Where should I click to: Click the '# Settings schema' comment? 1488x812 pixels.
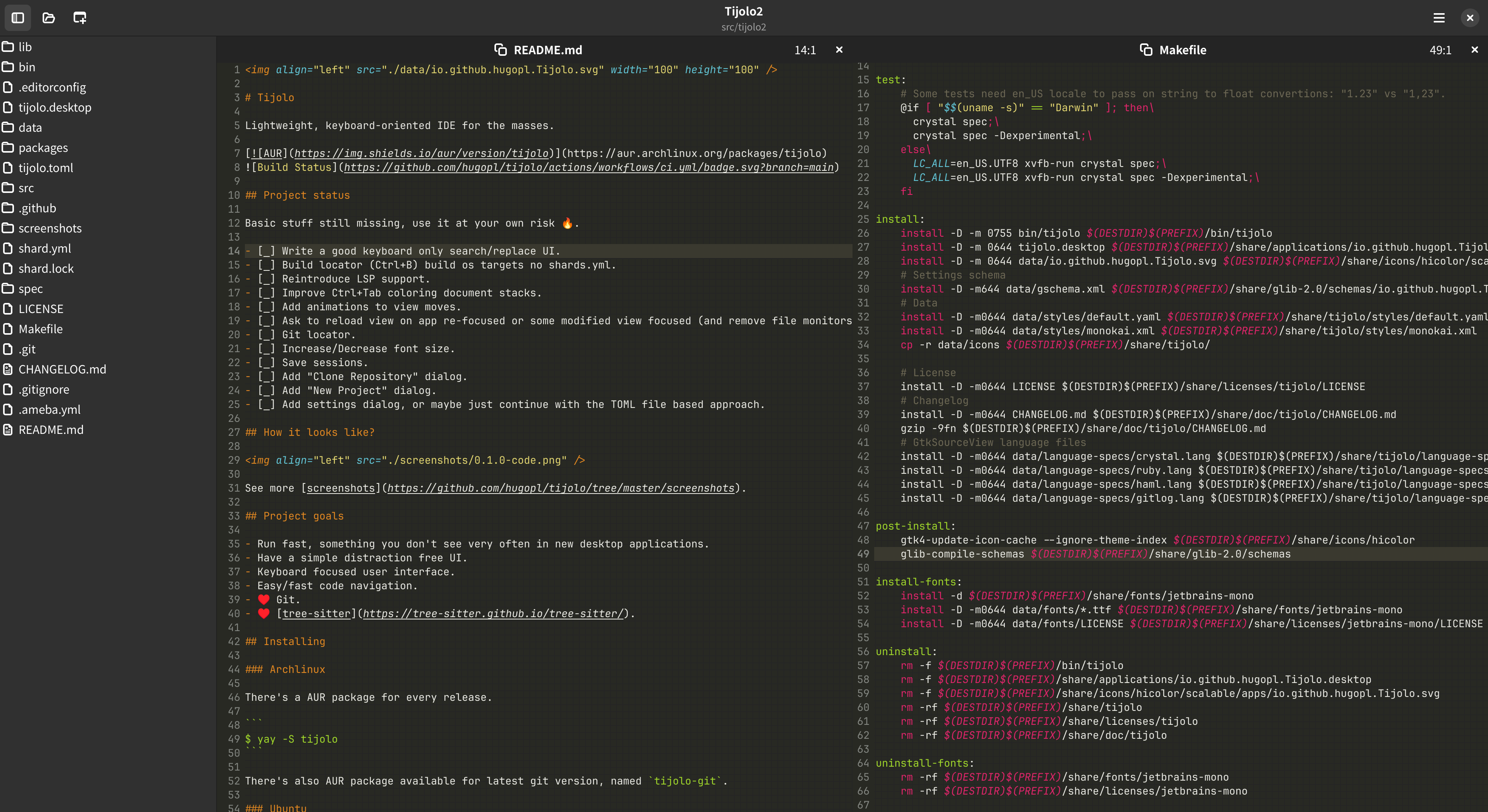click(953, 275)
